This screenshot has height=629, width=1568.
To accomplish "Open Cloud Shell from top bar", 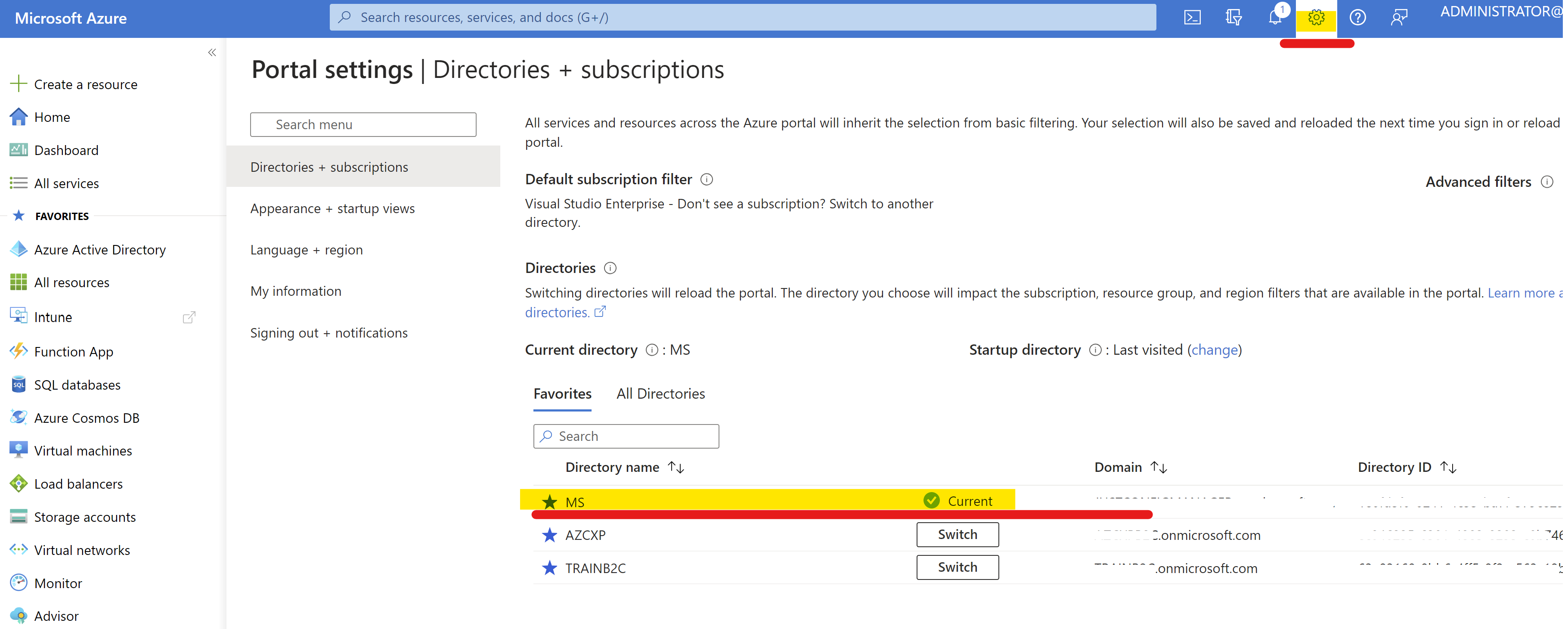I will [1192, 18].
